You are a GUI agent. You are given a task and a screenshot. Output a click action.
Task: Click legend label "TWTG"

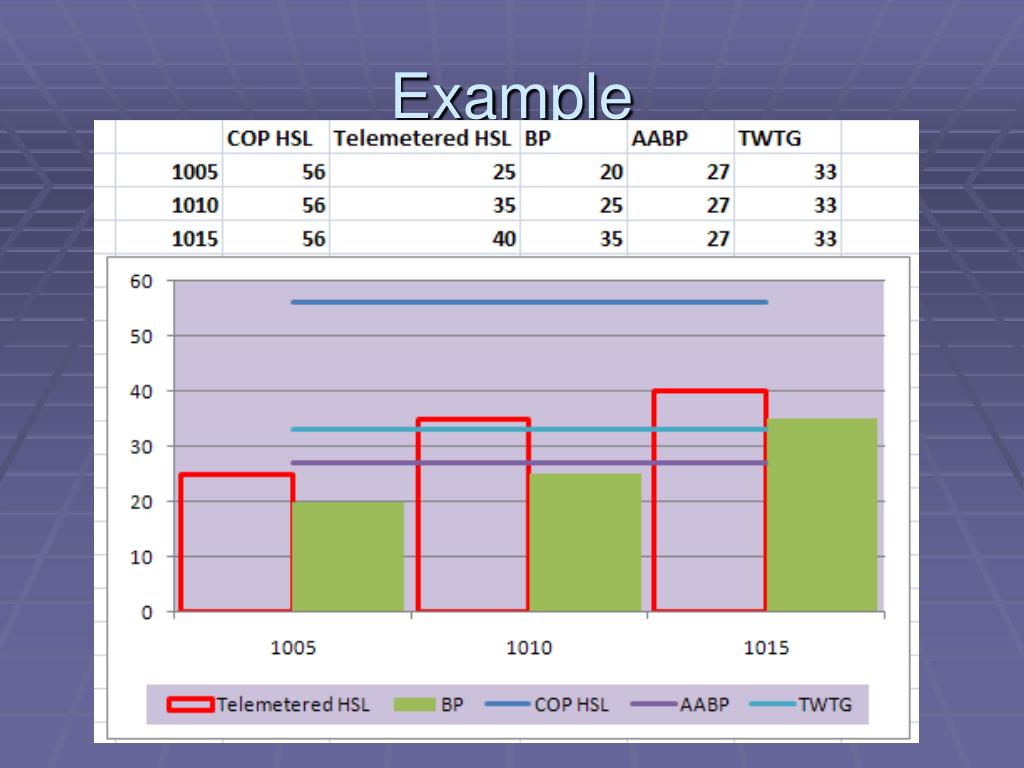[825, 705]
